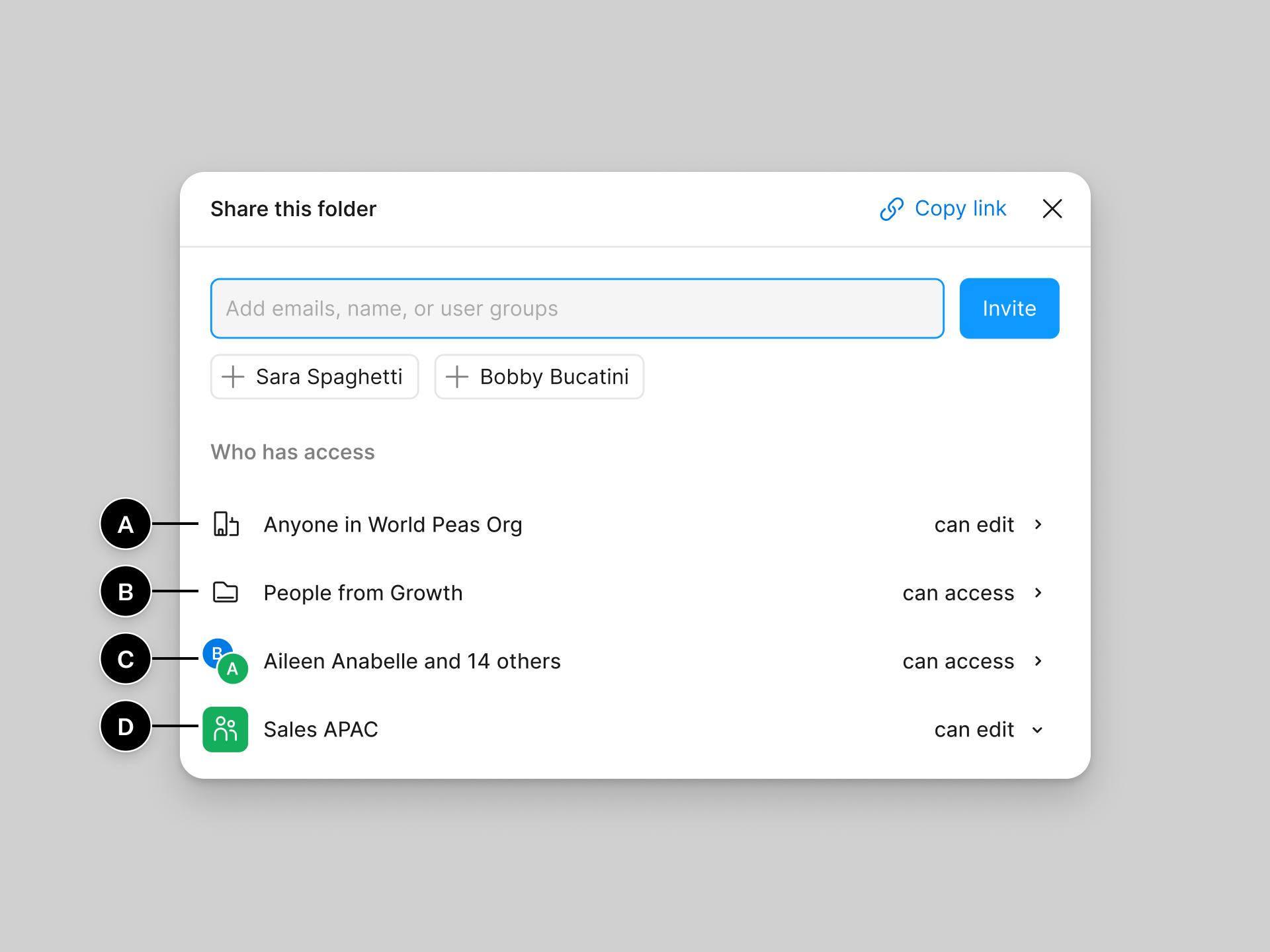
Task: Click the plus icon on Sara Spaghetti chip
Action: pos(233,377)
